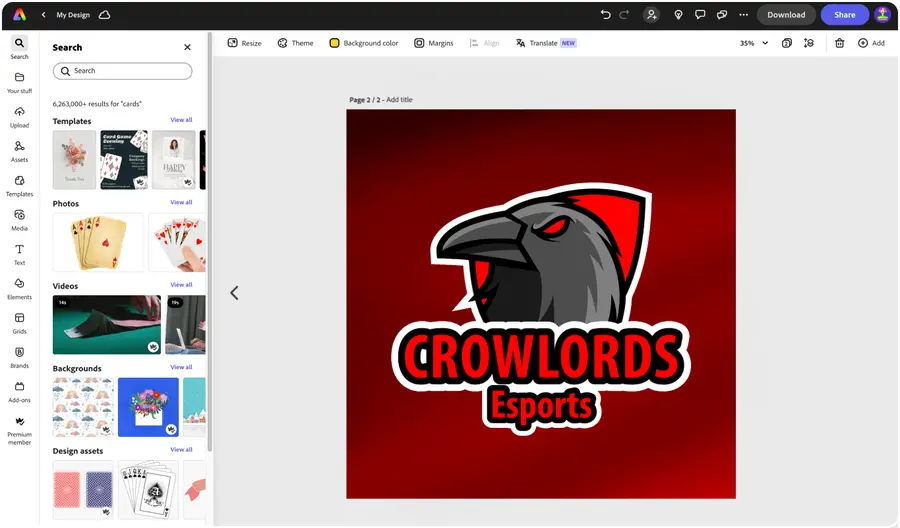Invite collaborators with the add-person icon
Viewport: 900px width, 528px height.
tap(651, 15)
